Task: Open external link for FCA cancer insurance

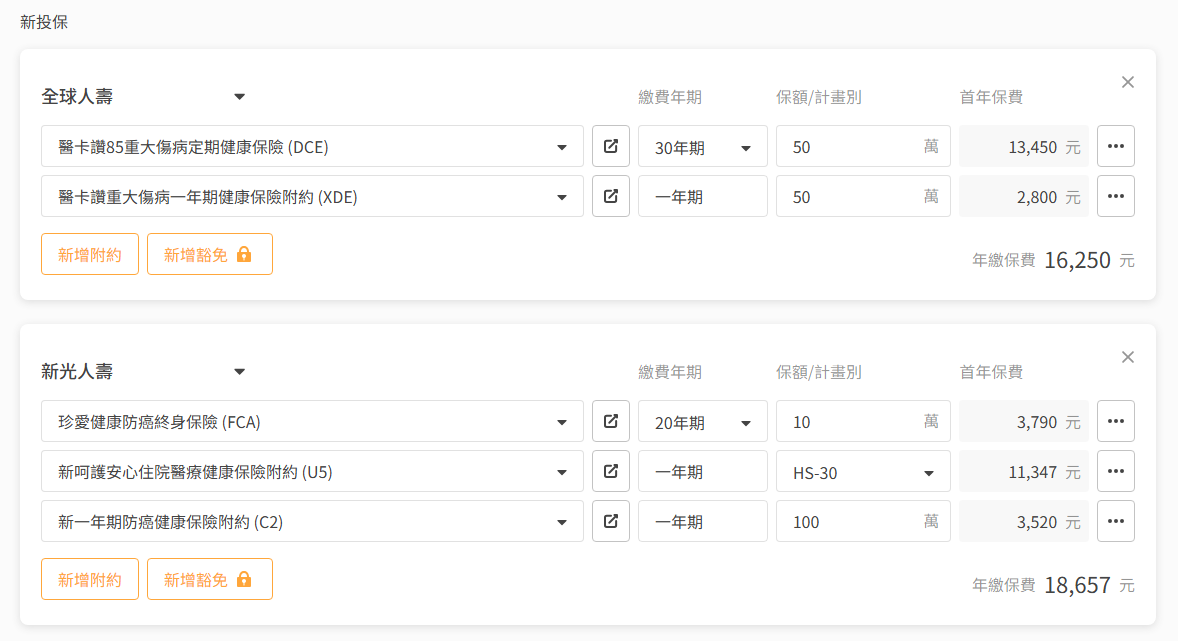Action: click(611, 421)
